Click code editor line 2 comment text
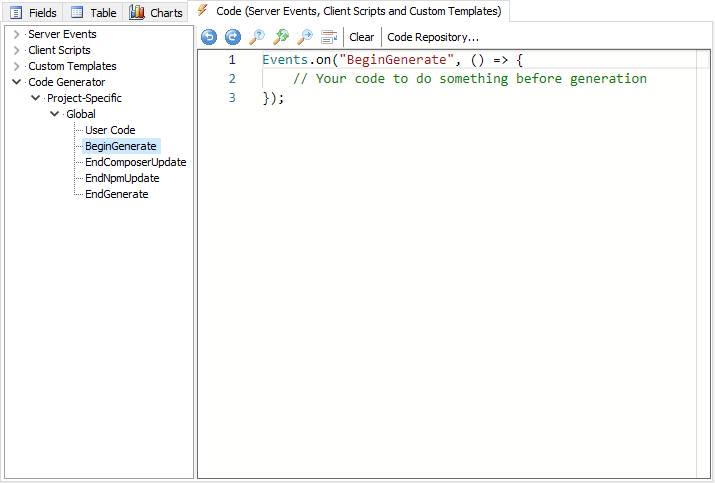The image size is (715, 483). [x=470, y=79]
